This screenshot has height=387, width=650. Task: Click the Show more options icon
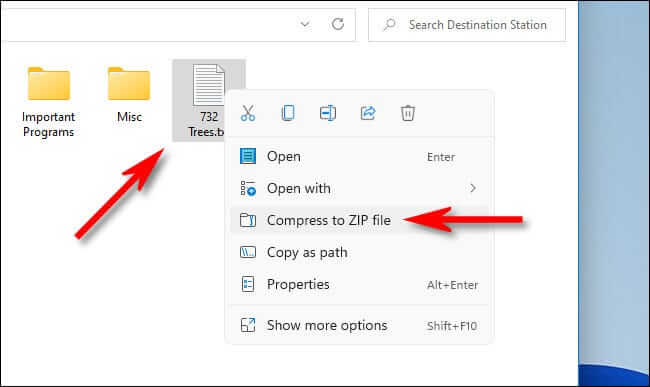[x=248, y=325]
